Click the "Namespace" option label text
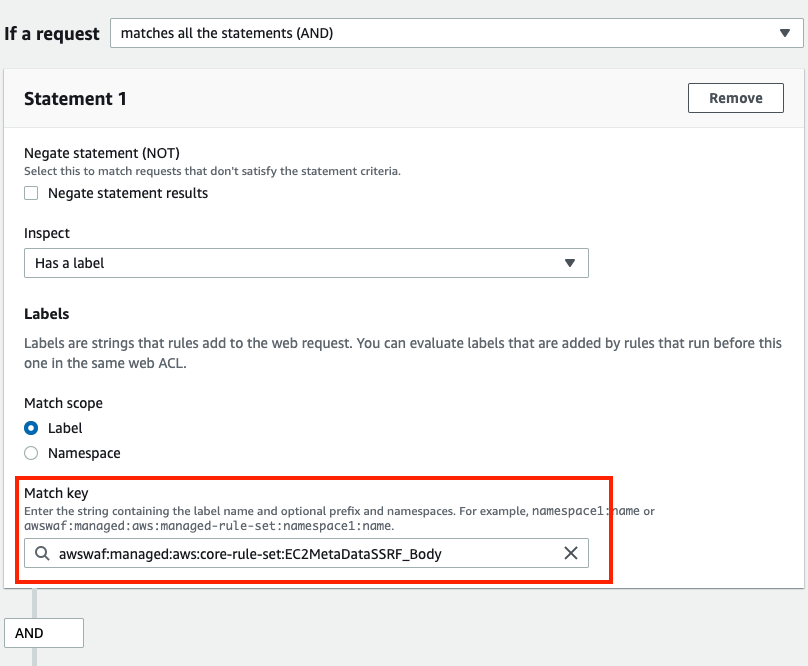 point(84,453)
